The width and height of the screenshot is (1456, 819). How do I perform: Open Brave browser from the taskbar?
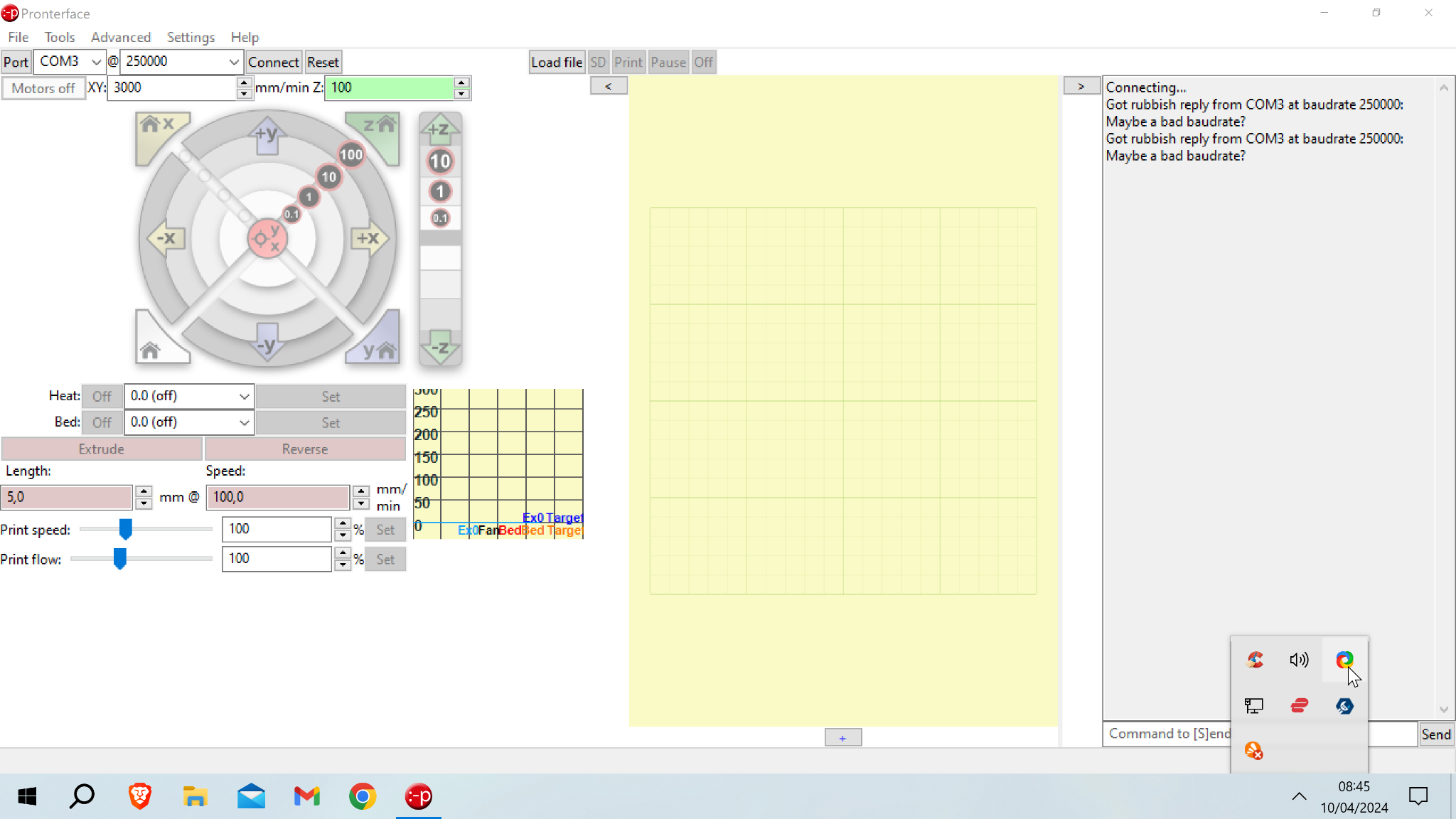tap(140, 796)
